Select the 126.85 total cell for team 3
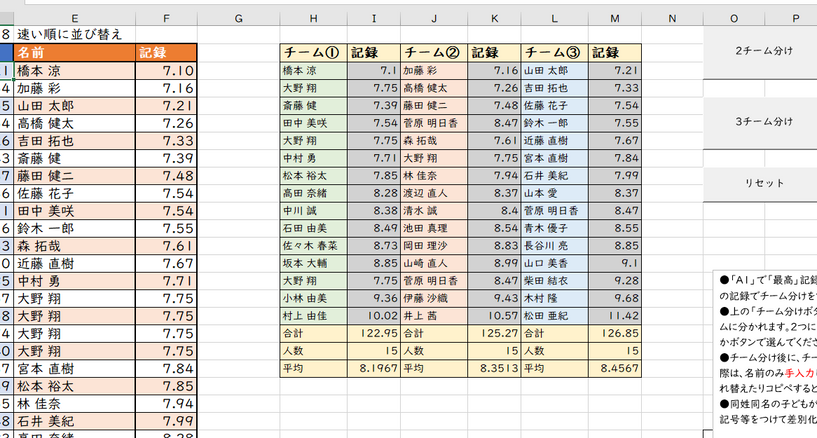This screenshot has width=817, height=438. coord(613,333)
